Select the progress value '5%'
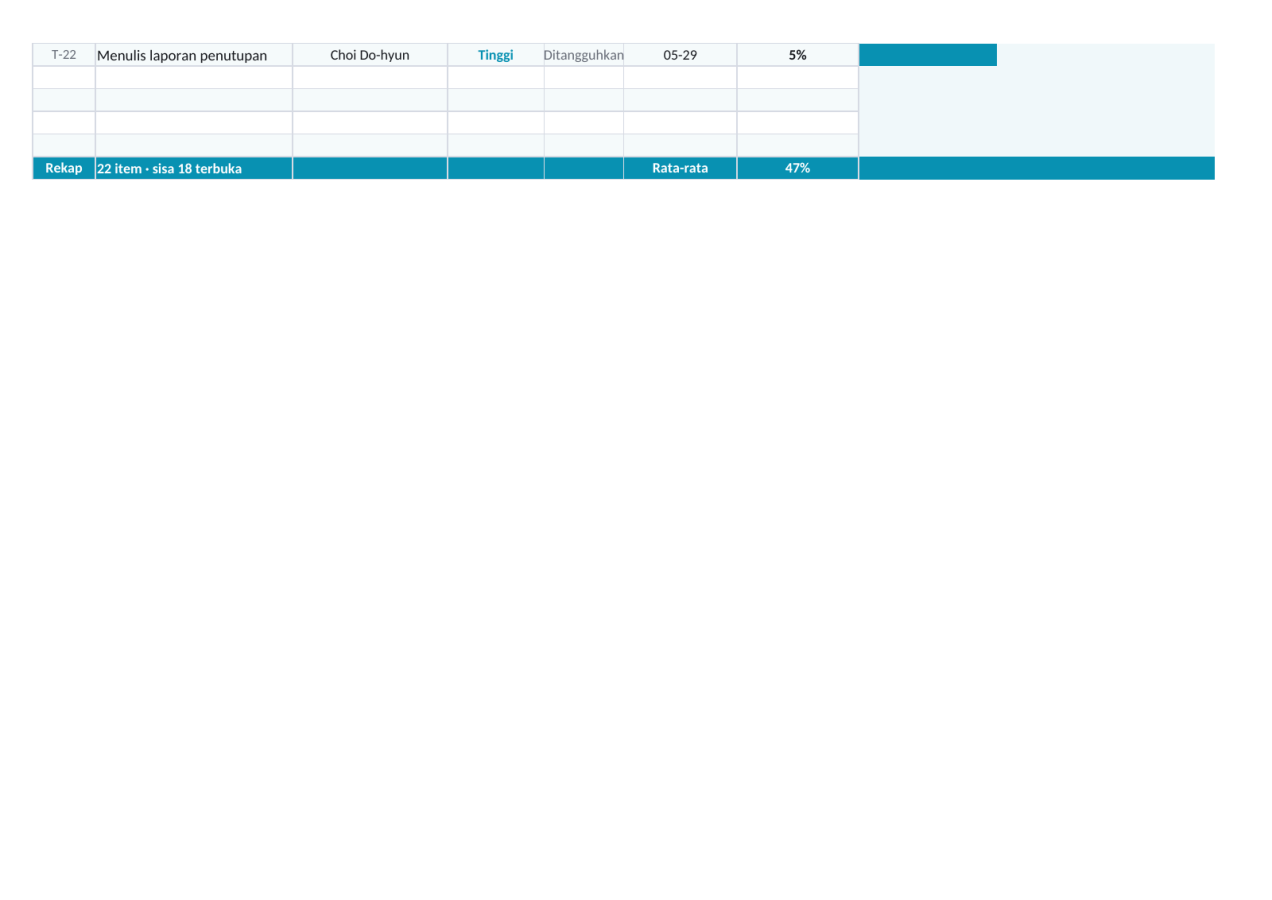Image resolution: width=1272 pixels, height=900 pixels. (798, 55)
